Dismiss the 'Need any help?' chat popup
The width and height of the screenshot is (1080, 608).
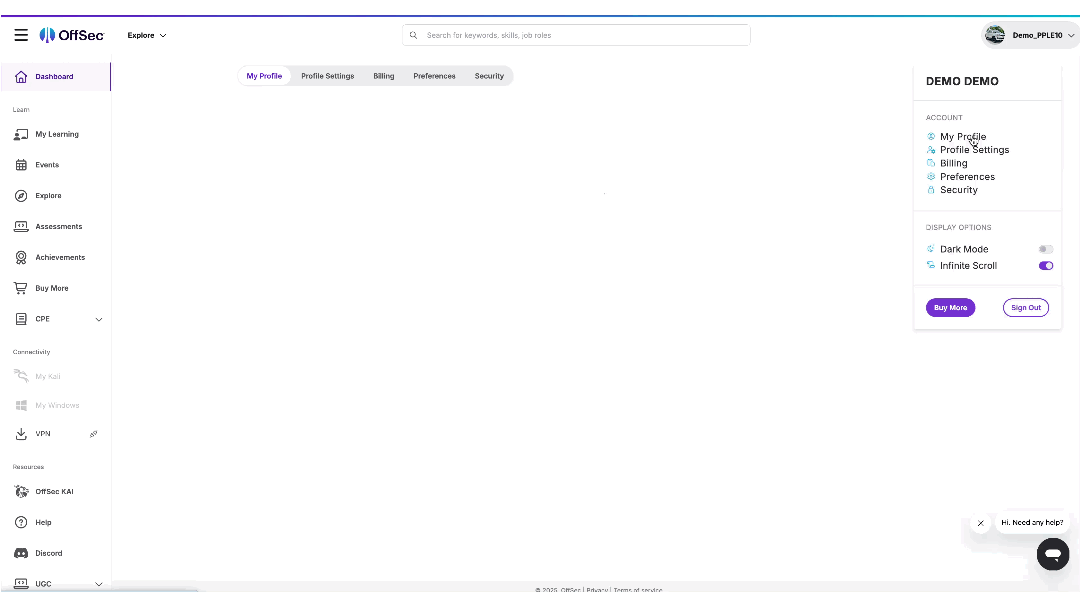point(981,523)
